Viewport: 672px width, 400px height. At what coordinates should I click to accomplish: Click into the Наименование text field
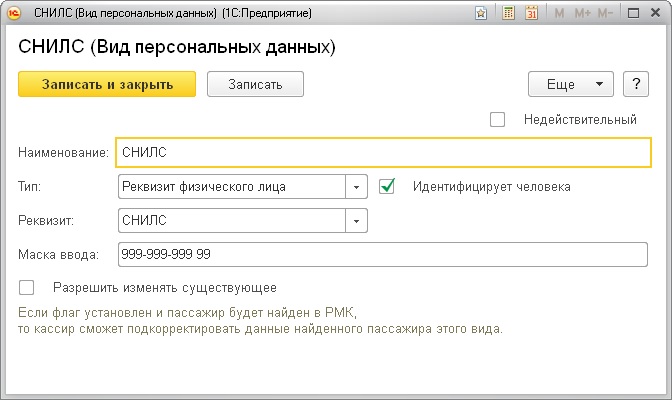384,152
